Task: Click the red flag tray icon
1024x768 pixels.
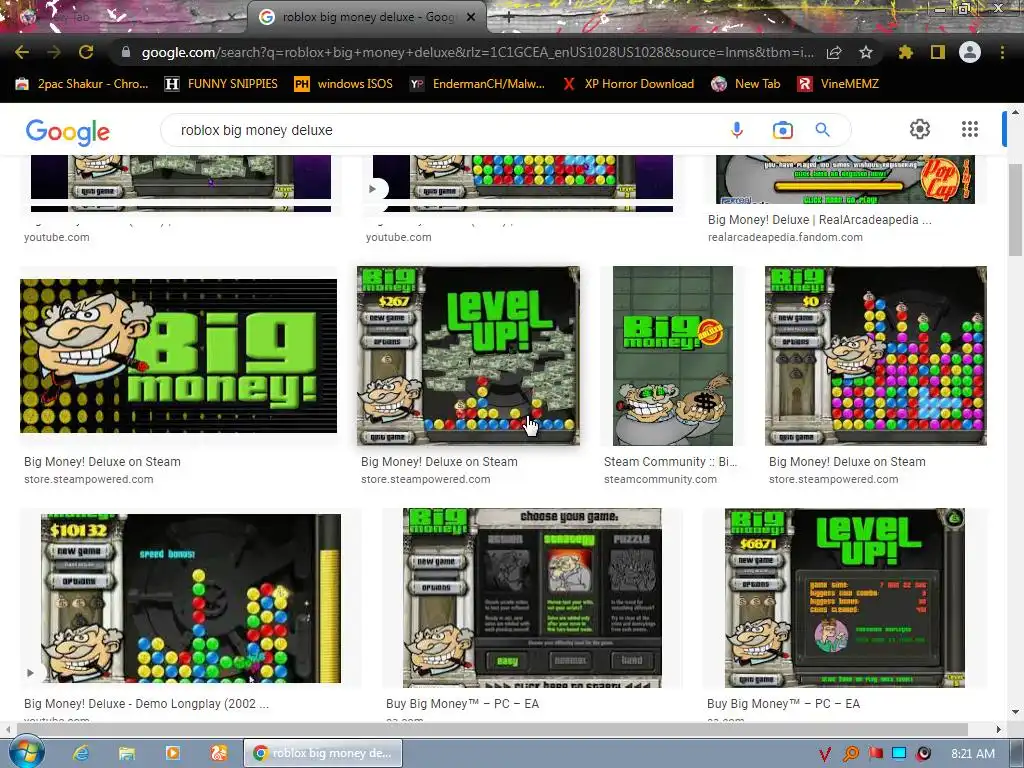Action: pos(876,754)
